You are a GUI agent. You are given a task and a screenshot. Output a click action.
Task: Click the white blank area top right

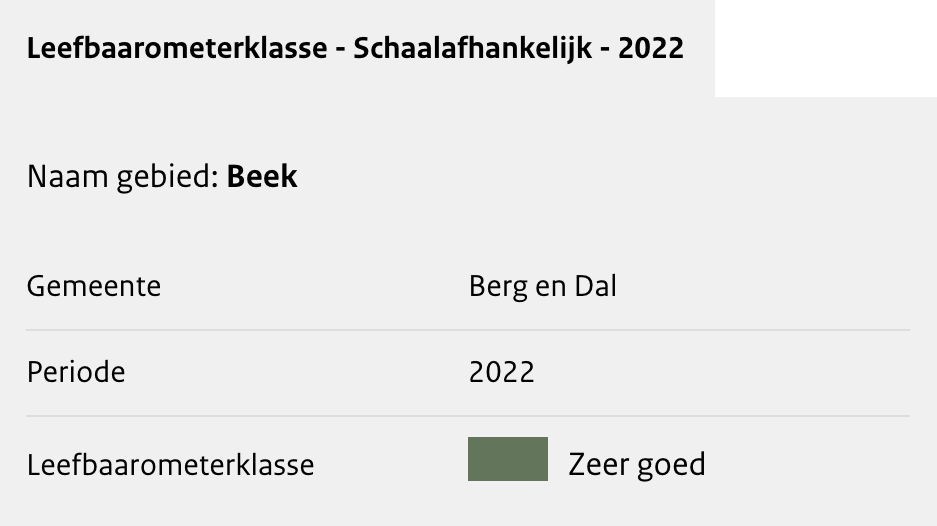825,48
